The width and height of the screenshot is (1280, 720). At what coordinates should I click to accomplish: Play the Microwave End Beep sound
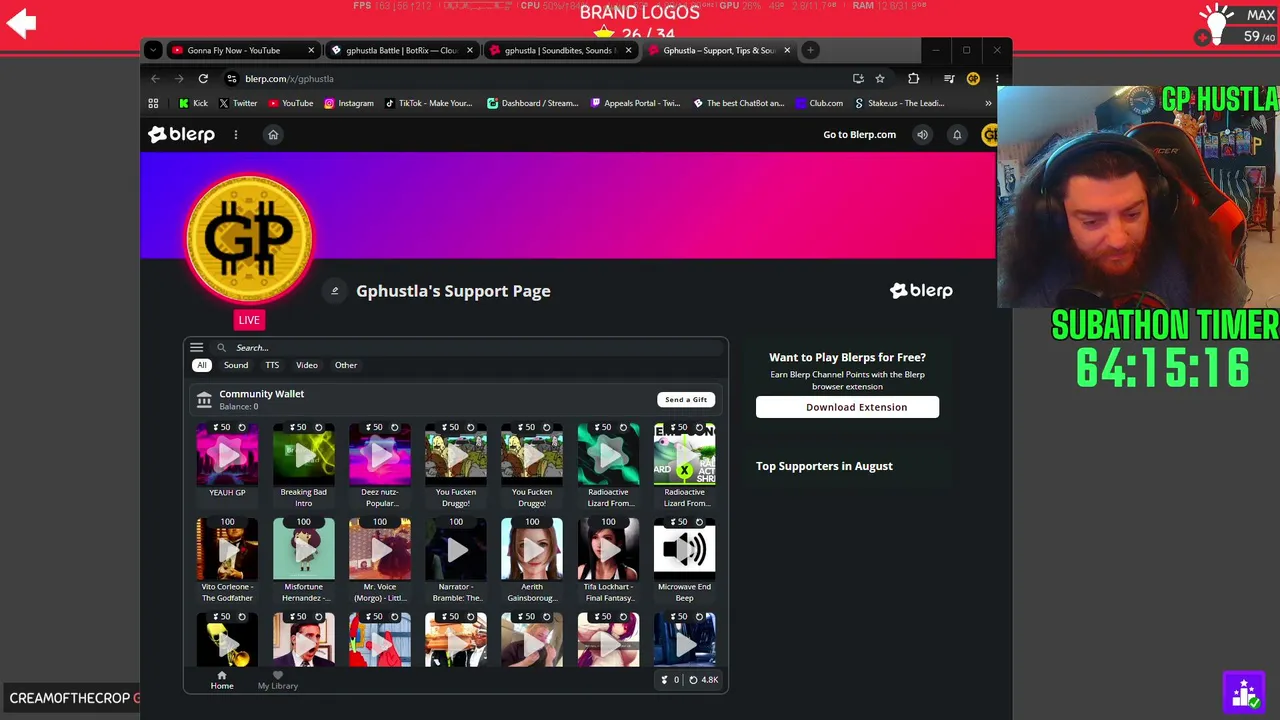coord(684,550)
